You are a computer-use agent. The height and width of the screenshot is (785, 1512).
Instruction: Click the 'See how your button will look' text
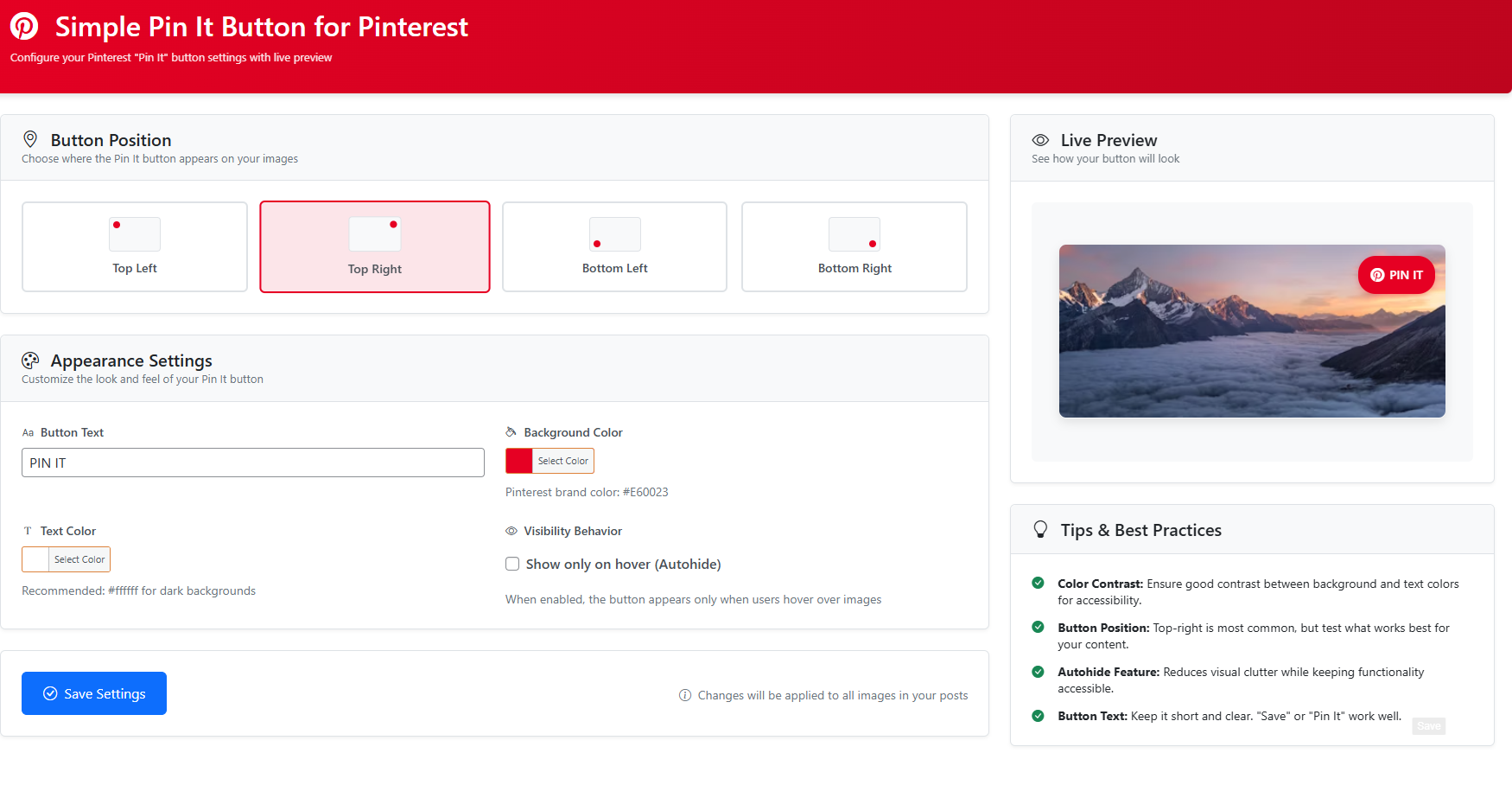tap(1105, 158)
